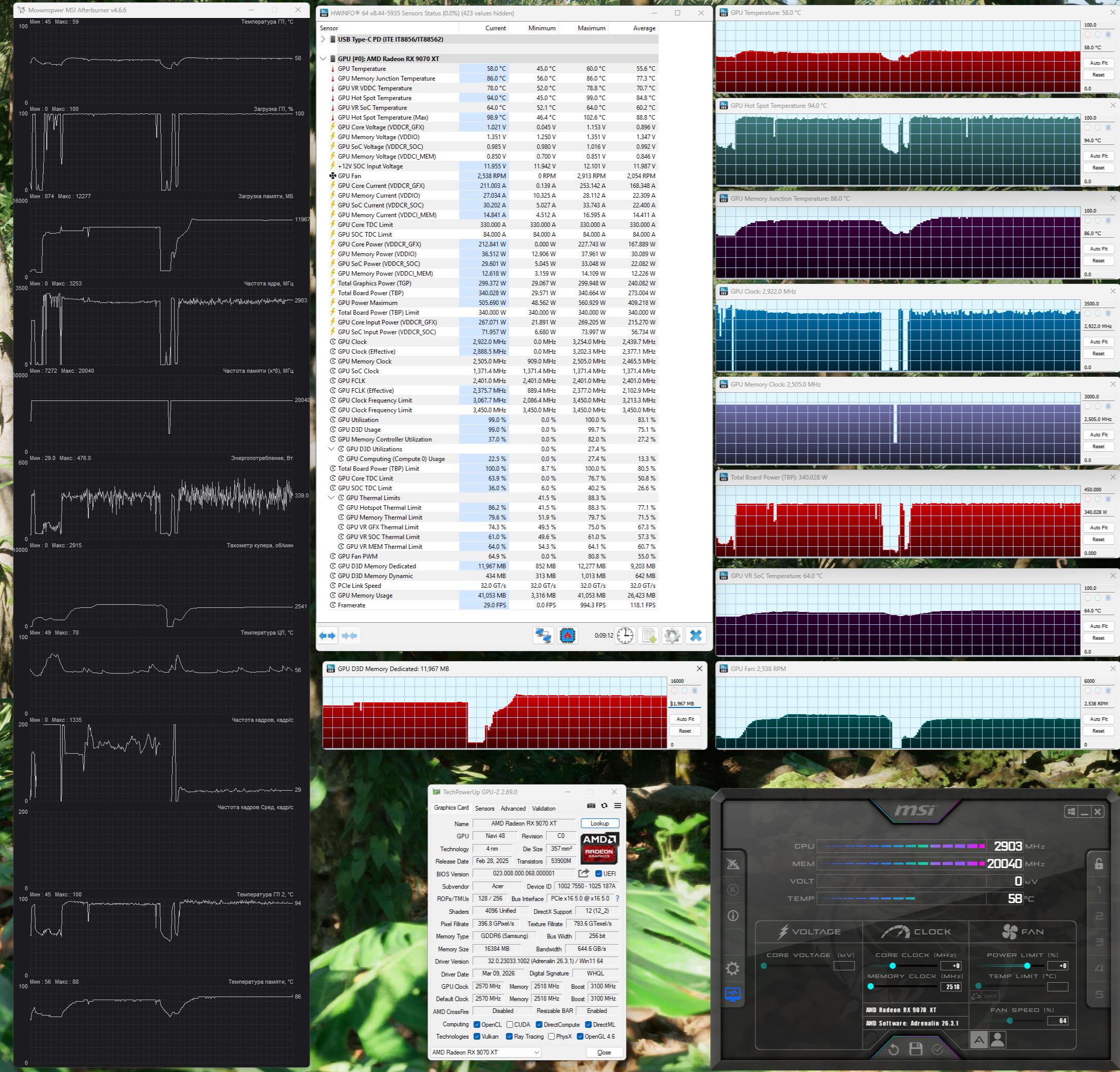Click the Afterburner profile lock icon

point(1099,864)
